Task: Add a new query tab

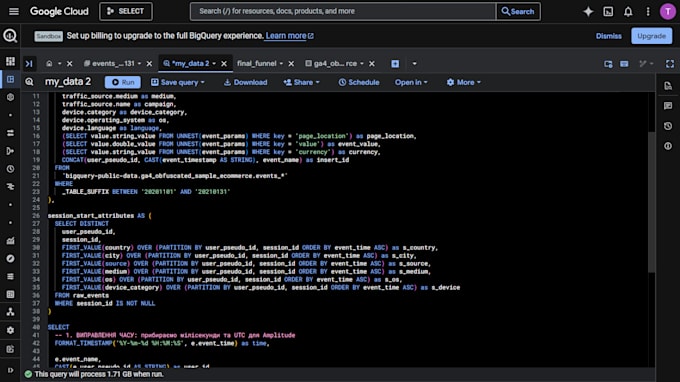Action: 395,64
